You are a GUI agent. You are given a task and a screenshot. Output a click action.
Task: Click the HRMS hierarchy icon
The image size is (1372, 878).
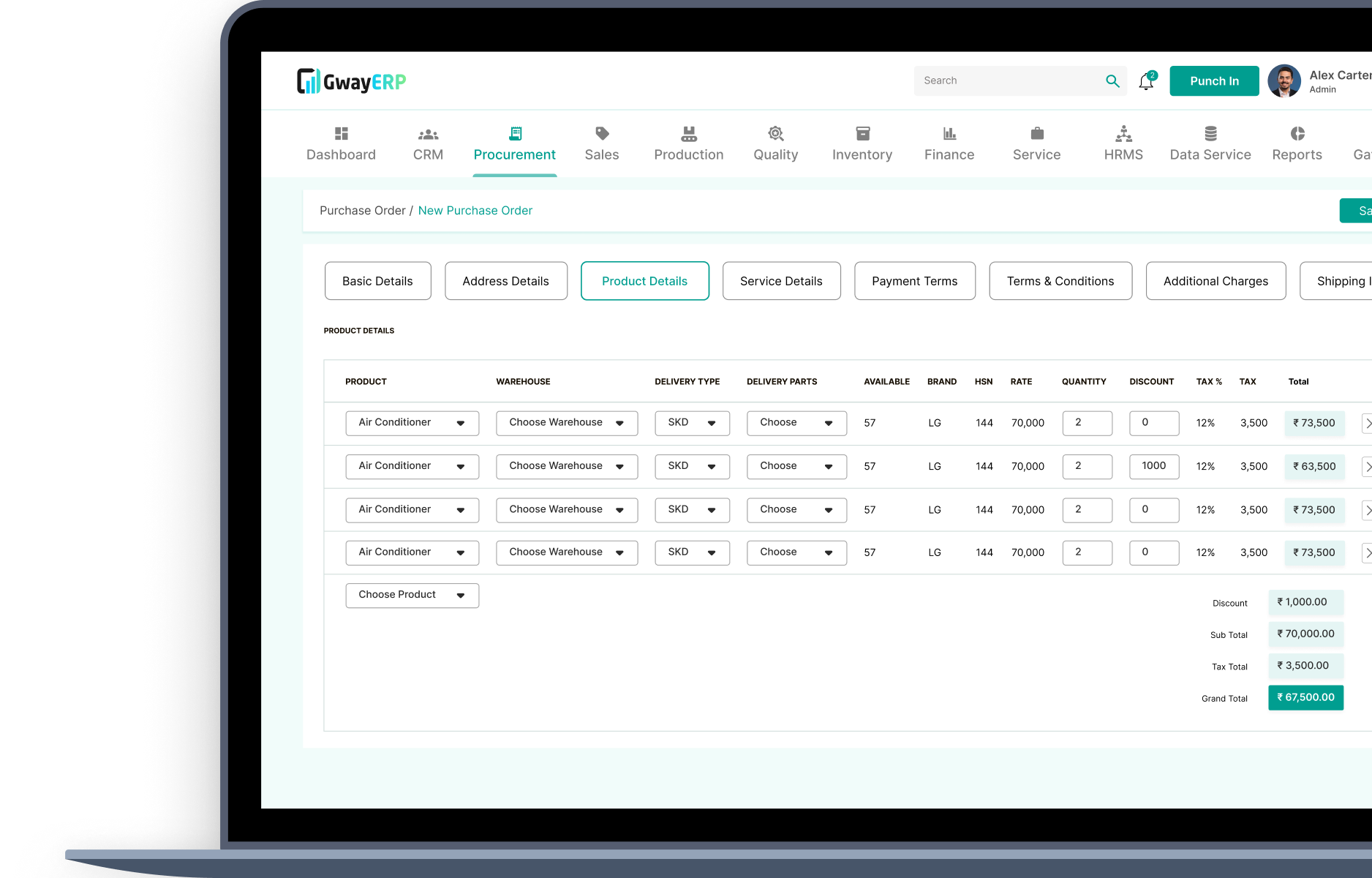click(1123, 133)
